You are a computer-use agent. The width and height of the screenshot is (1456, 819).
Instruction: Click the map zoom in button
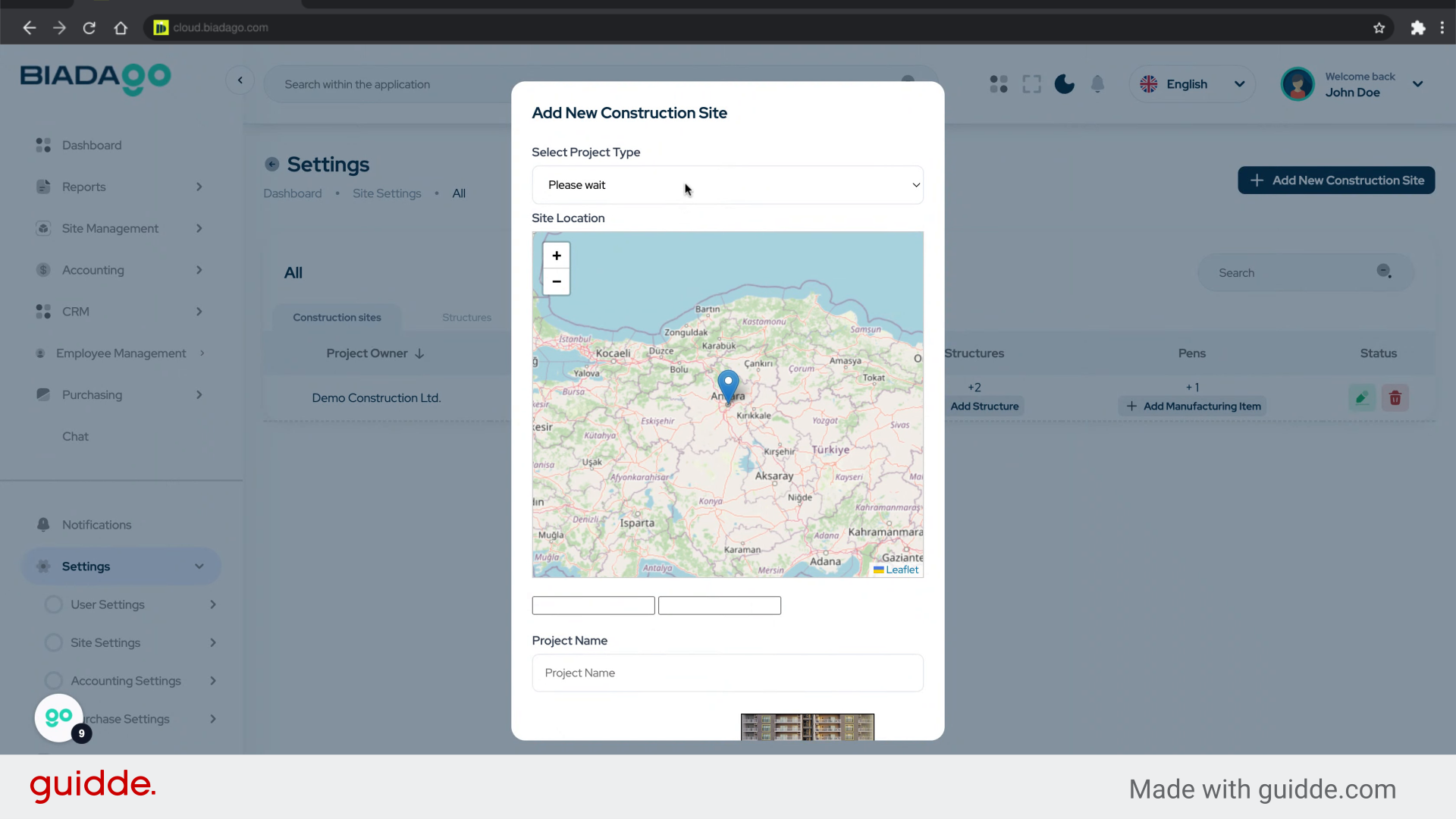click(556, 256)
